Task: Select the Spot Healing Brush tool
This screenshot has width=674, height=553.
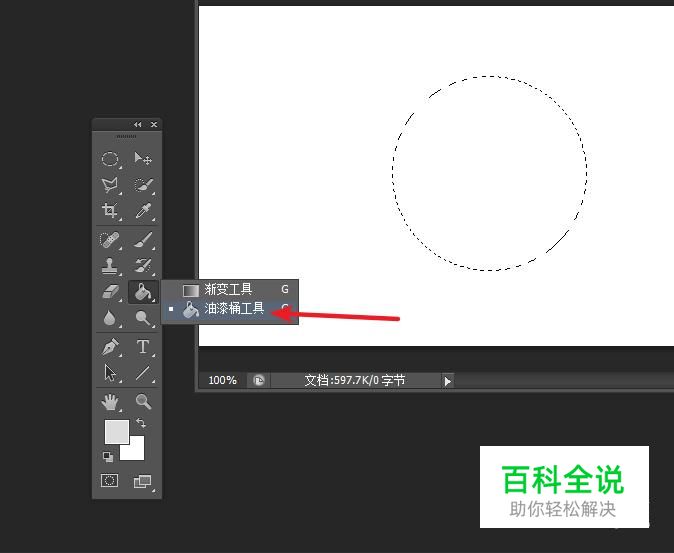Action: click(x=110, y=240)
